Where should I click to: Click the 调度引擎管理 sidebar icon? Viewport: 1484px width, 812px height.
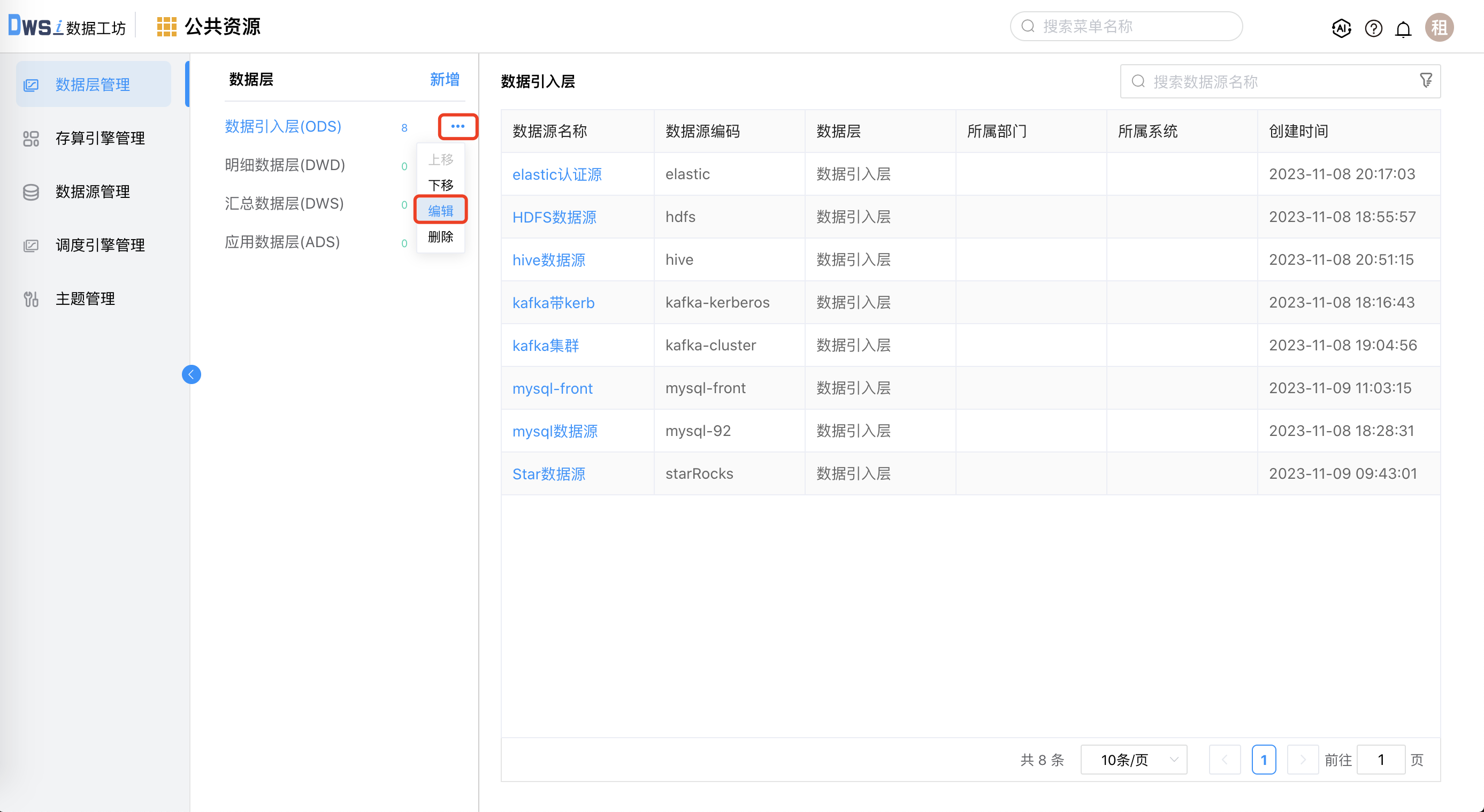(30, 245)
